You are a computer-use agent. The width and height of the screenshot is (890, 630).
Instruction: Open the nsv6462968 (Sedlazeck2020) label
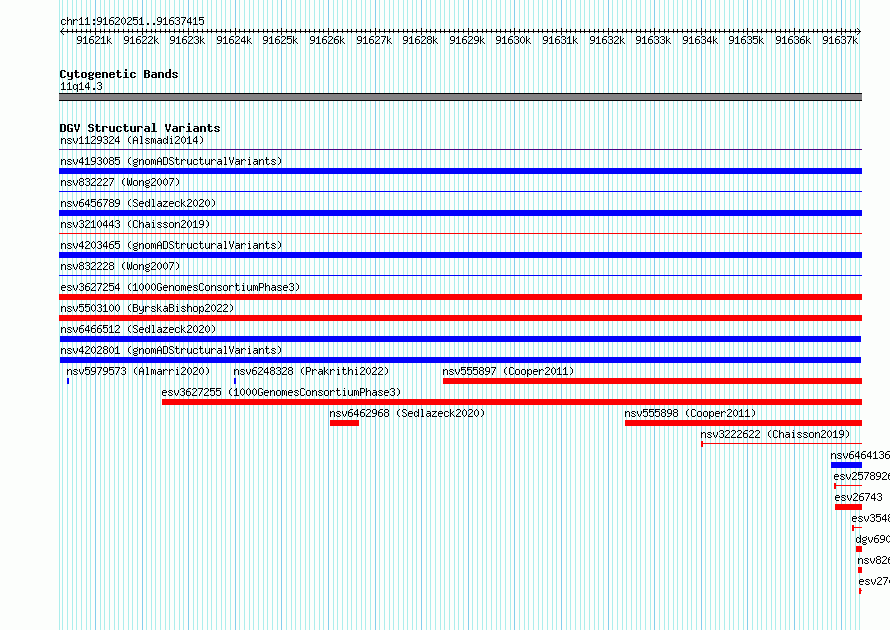click(x=407, y=413)
